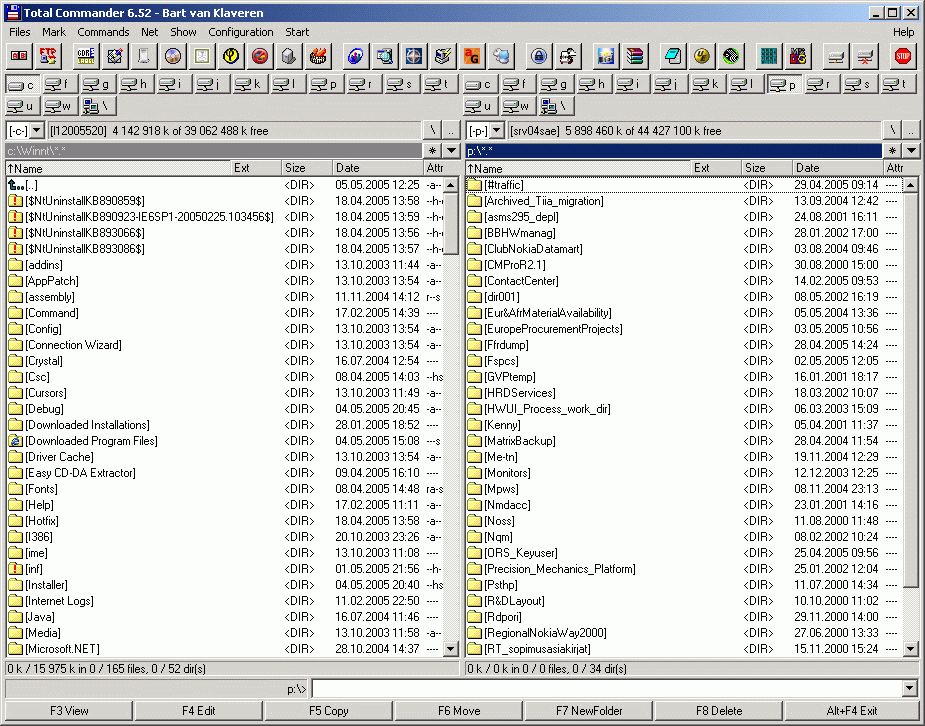Viewport: 925px width, 726px height.
Task: Click the network drive connect toolbar icon
Action: [836, 56]
